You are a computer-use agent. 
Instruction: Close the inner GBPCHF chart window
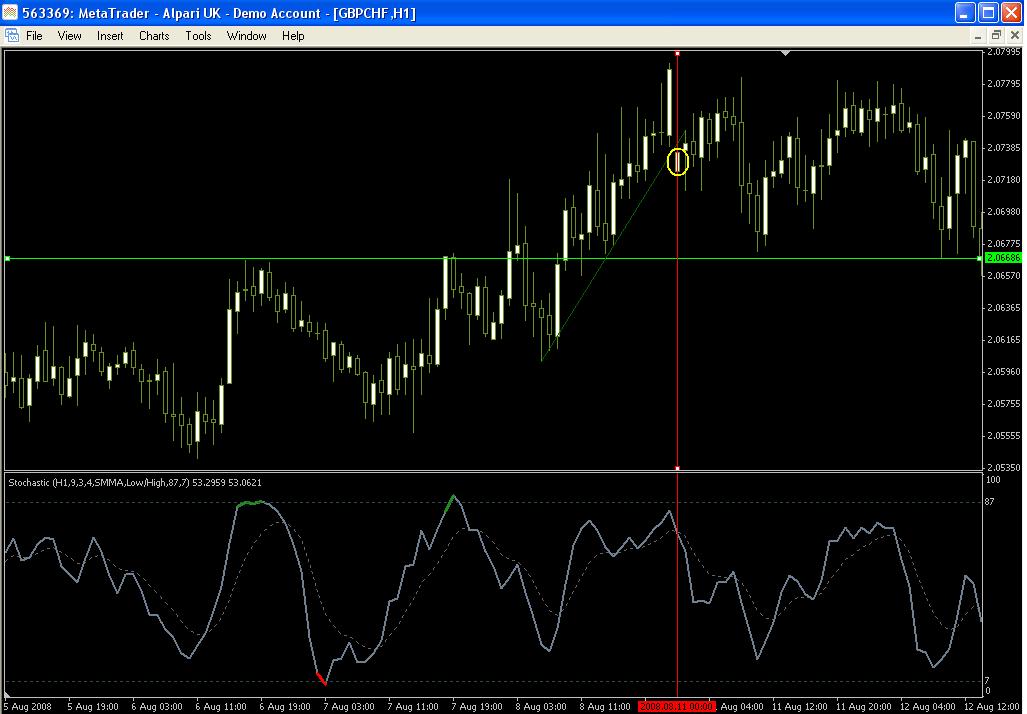1012,35
